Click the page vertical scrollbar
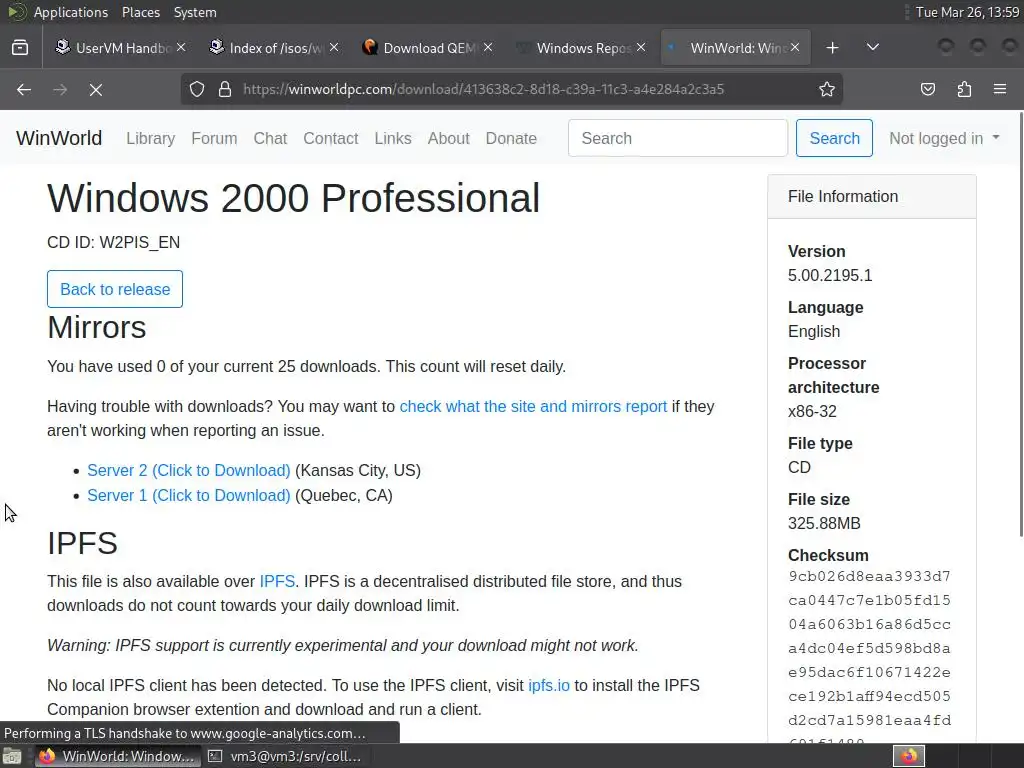The image size is (1024, 768). pos(1020,324)
